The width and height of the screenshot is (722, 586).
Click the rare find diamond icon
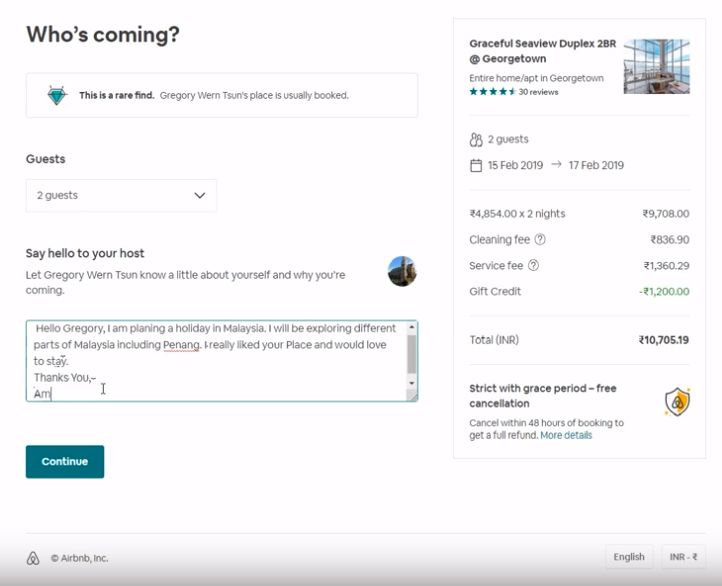(57, 95)
